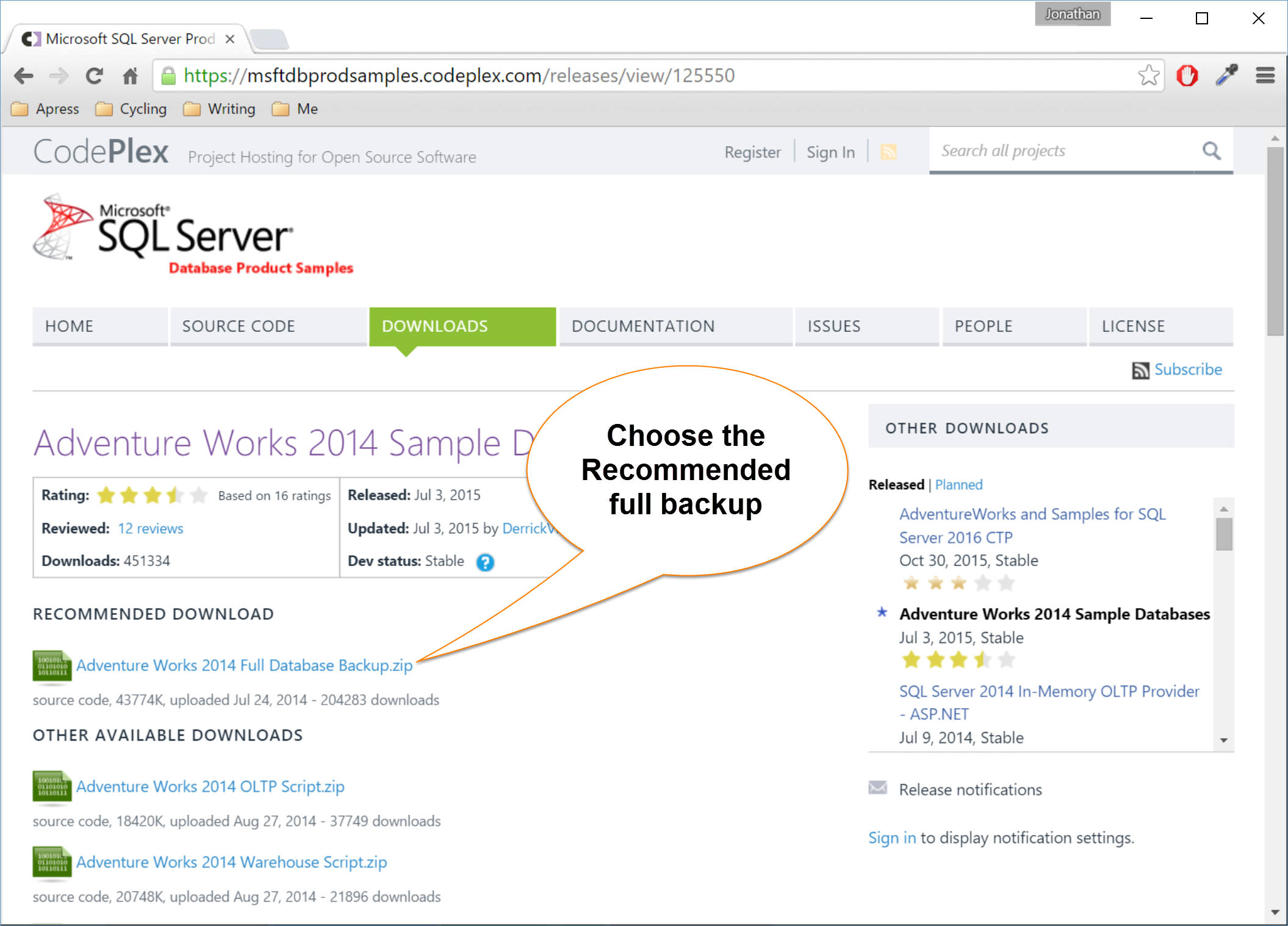Click the Register link

tap(752, 153)
